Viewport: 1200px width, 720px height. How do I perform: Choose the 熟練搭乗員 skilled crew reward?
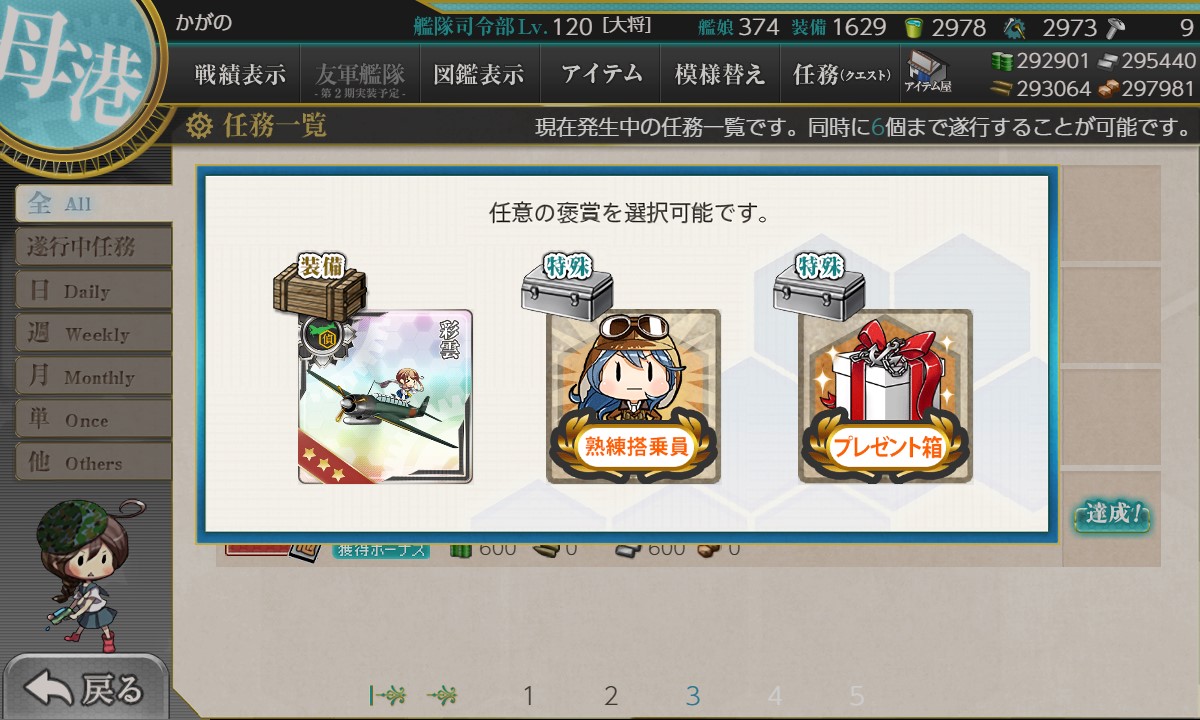pos(633,396)
